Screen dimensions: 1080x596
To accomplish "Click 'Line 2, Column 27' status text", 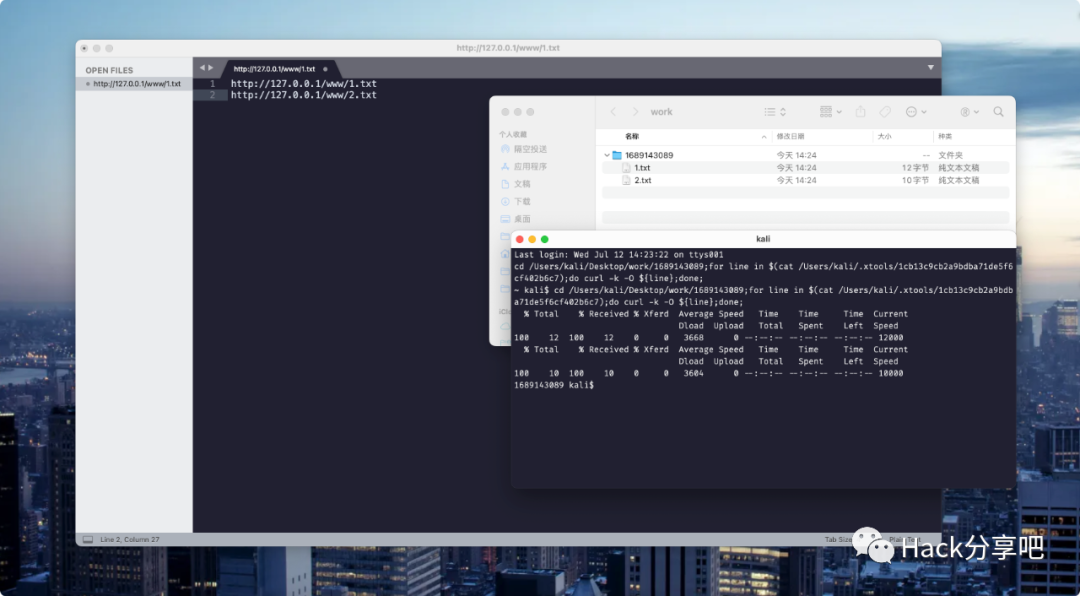I will (129, 540).
